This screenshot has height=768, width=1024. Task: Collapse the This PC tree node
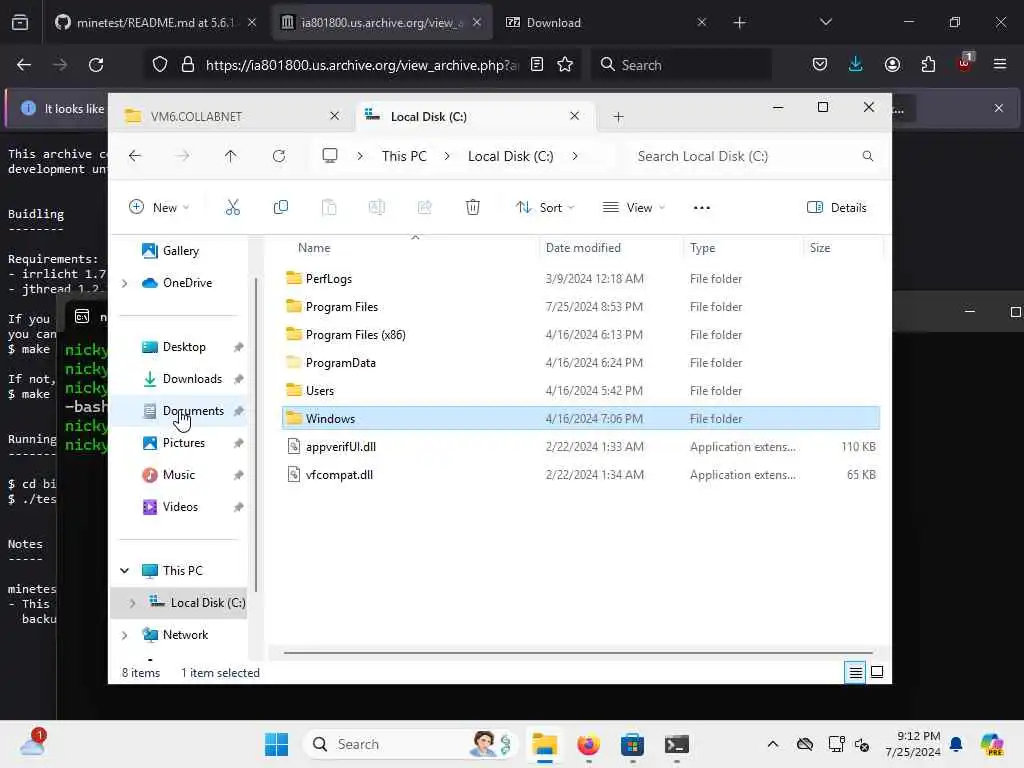pyautogui.click(x=125, y=571)
